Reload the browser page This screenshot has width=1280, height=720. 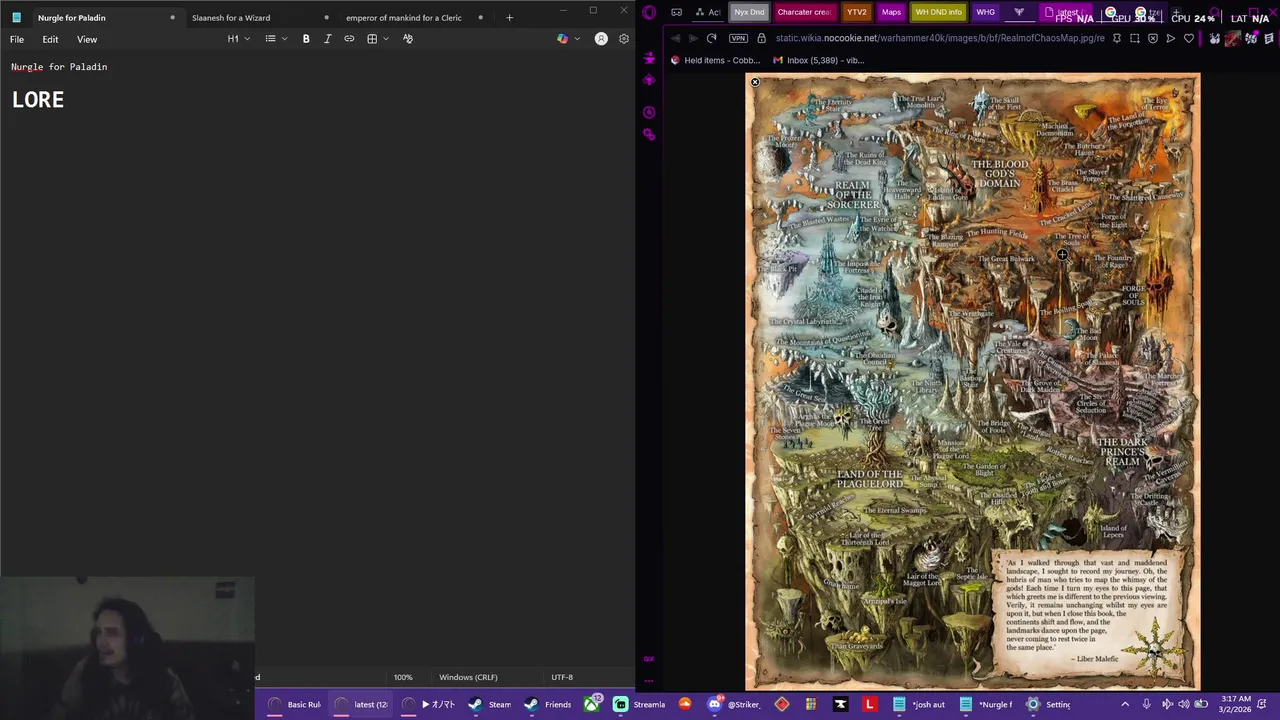[x=711, y=38]
